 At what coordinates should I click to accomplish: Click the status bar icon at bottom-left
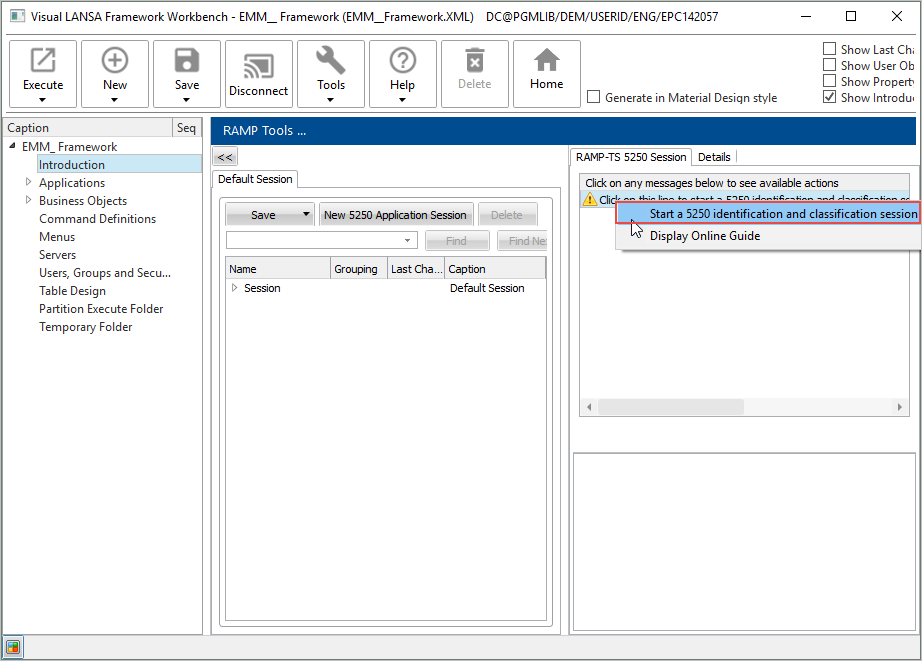13,646
